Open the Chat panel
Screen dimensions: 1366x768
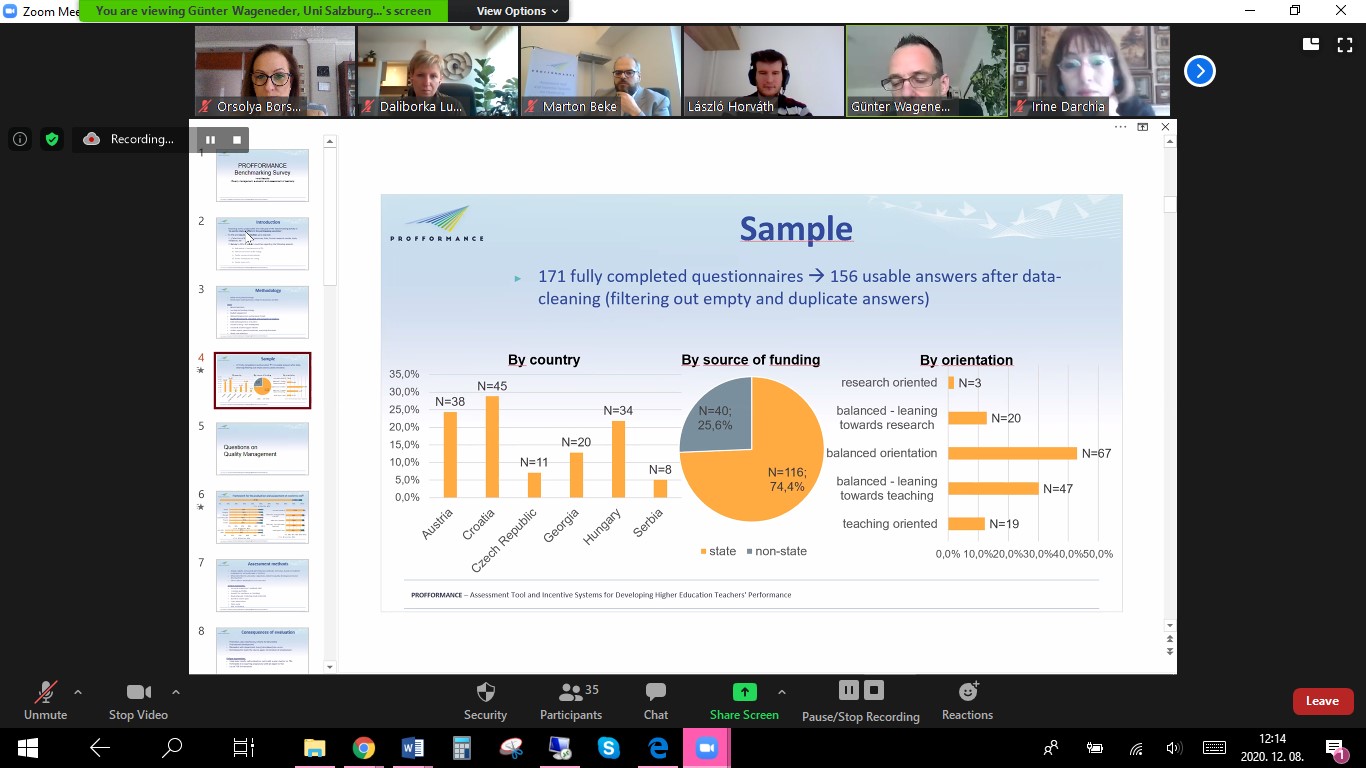[656, 692]
